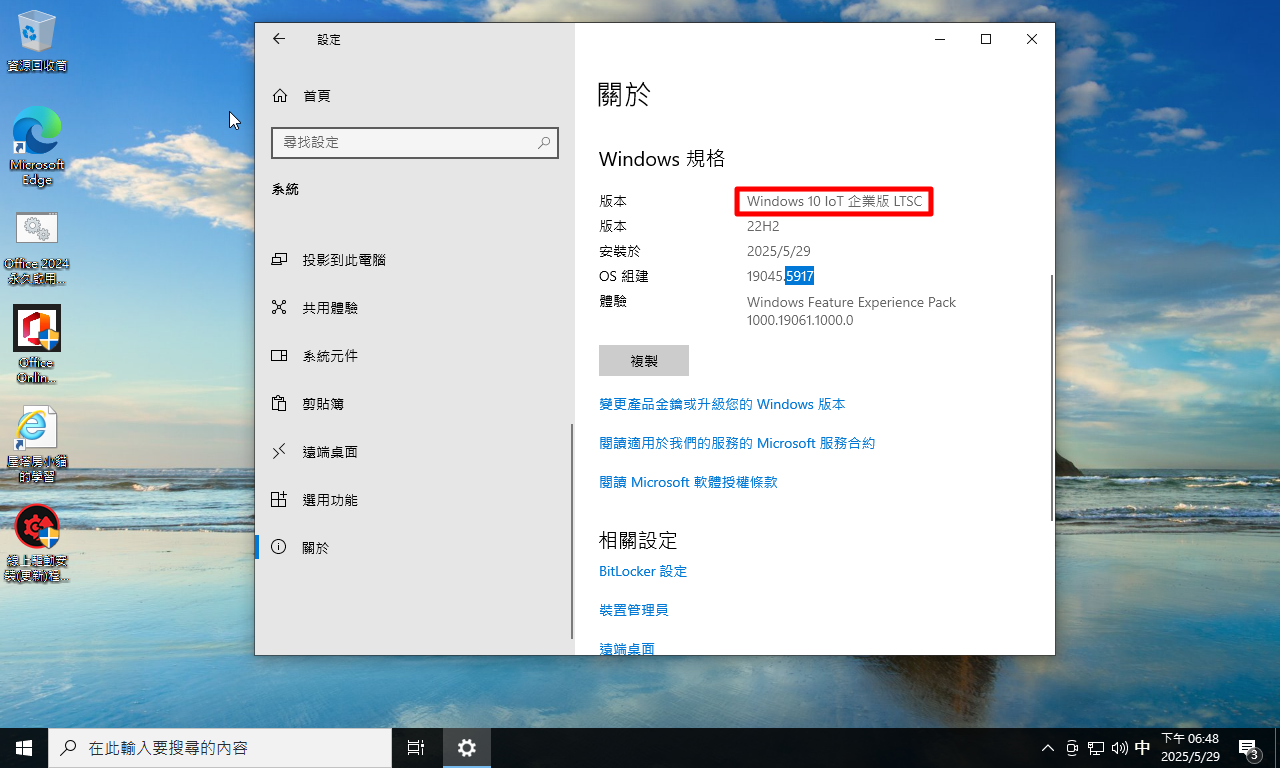Image resolution: width=1280 pixels, height=768 pixels.
Task: Click the settings sidebar scrollbar
Action: [x=572, y=530]
